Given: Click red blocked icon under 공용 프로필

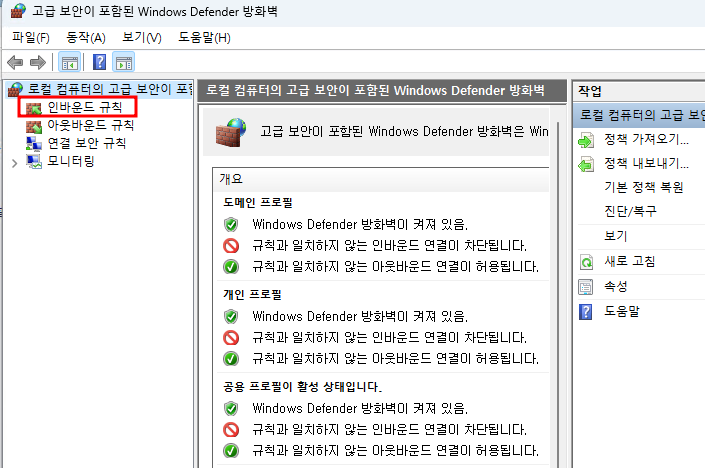Looking at the screenshot, I should [231, 430].
